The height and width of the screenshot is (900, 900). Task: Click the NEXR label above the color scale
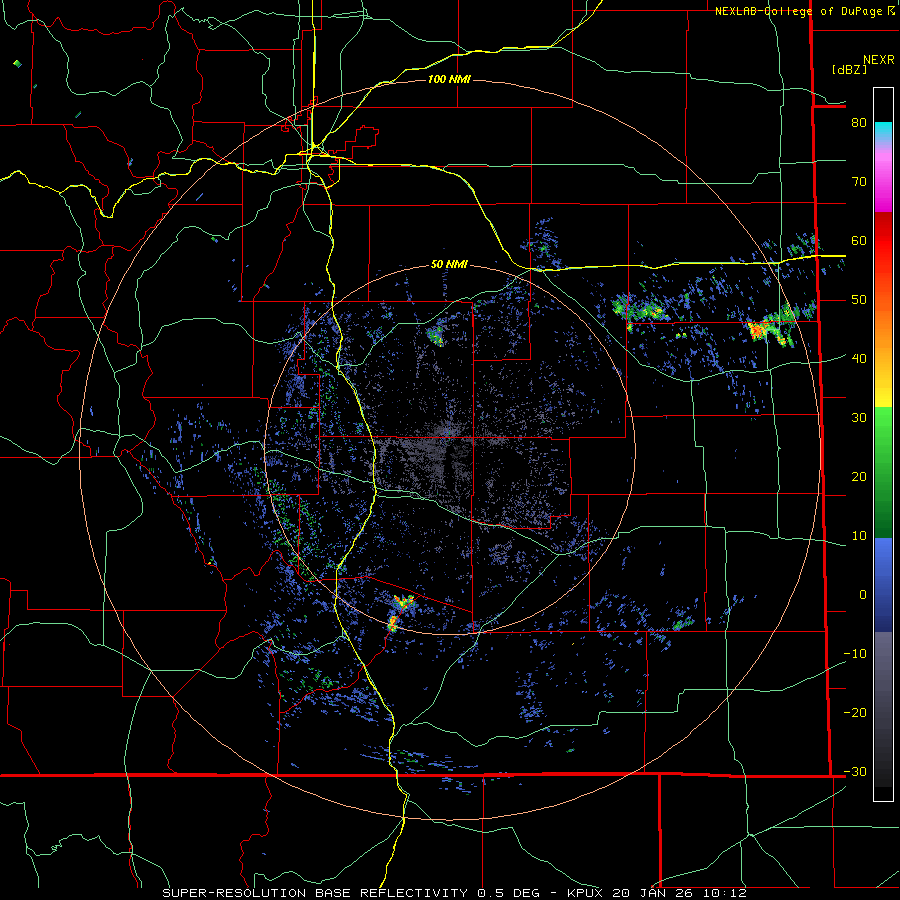(878, 60)
